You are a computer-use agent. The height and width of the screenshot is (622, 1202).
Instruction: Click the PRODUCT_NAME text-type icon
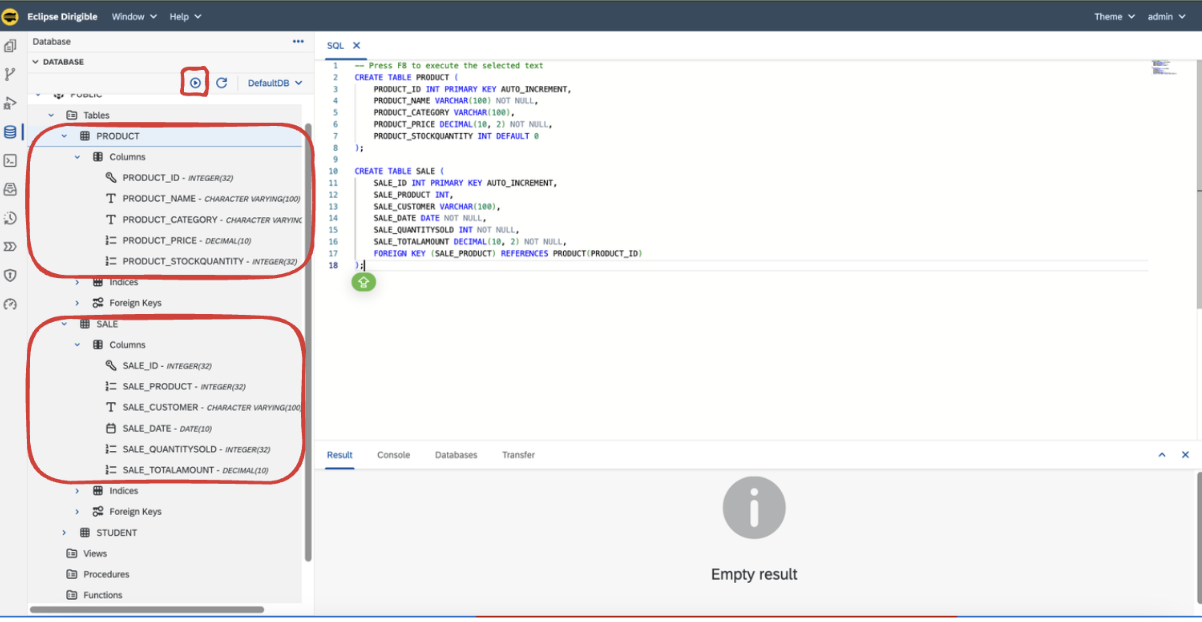point(111,199)
